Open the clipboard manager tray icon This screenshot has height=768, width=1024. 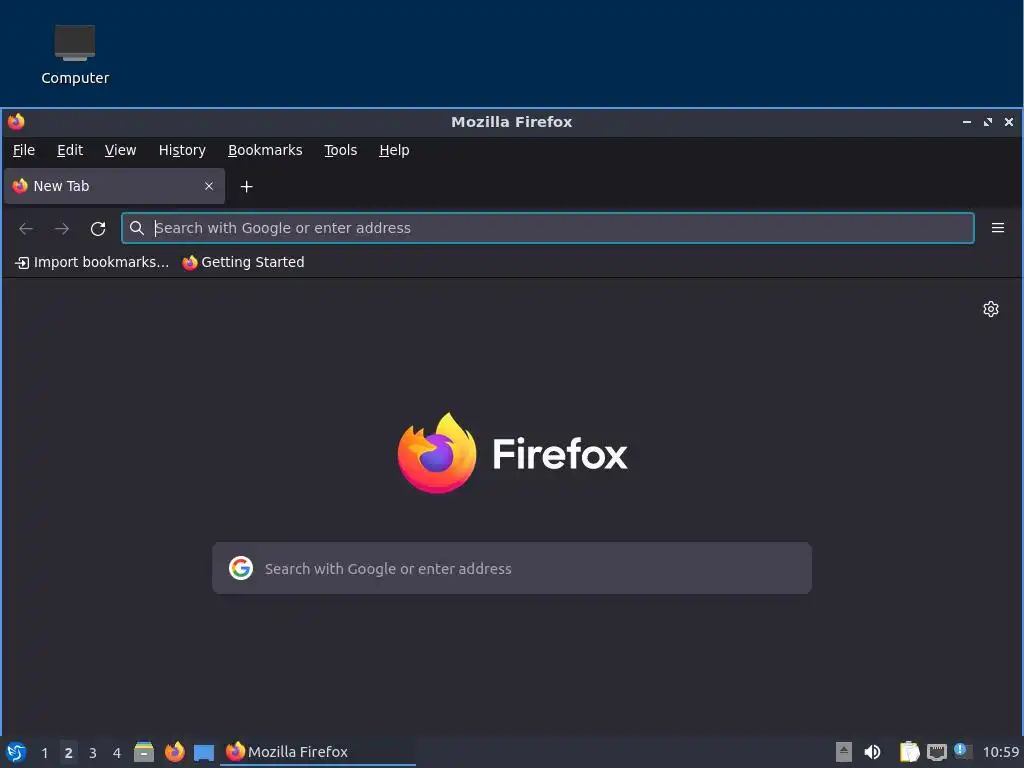(x=909, y=752)
